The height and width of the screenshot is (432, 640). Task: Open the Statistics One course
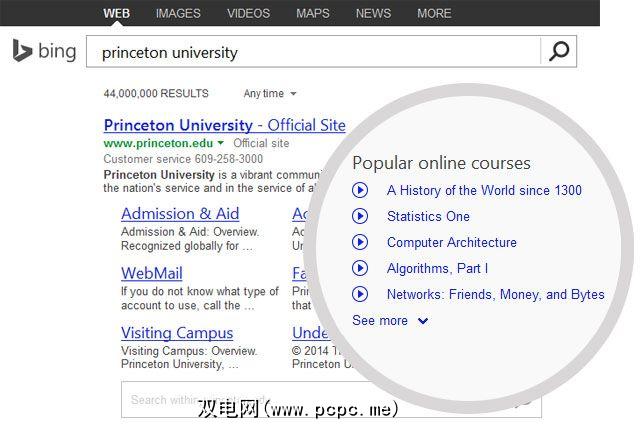pyautogui.click(x=428, y=216)
